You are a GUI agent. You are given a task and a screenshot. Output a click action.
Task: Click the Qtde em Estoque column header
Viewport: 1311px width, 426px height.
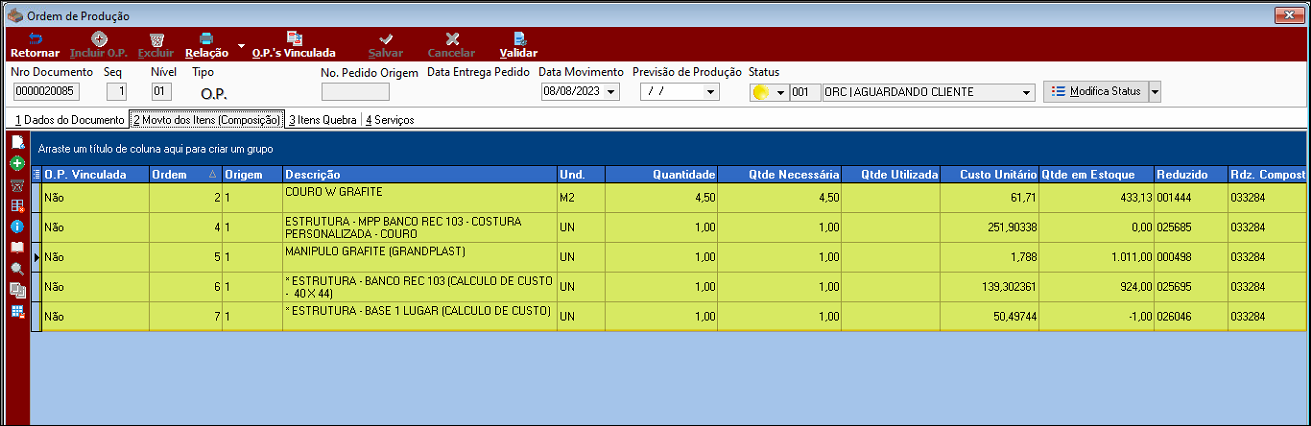pos(1097,174)
